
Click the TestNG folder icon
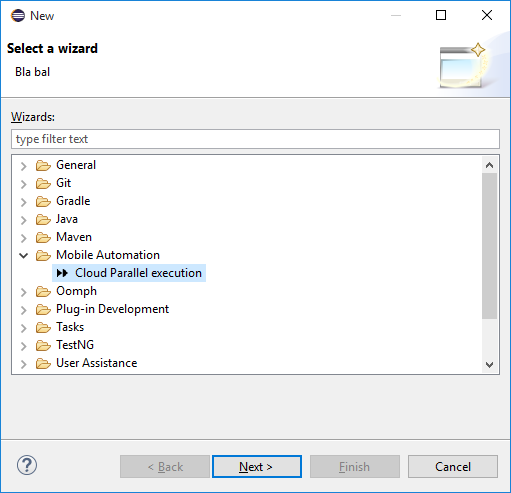[43, 345]
